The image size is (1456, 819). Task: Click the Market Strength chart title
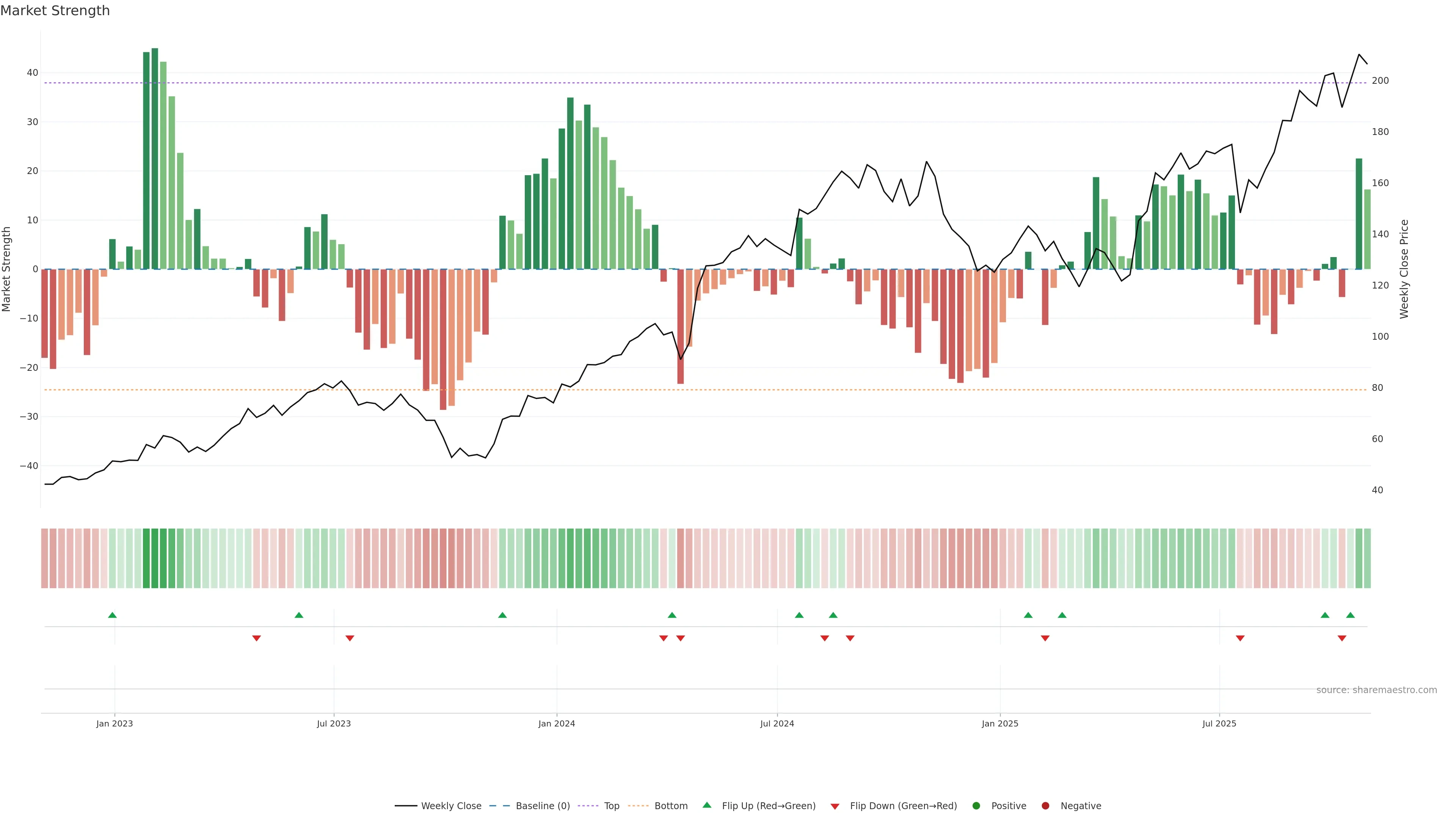coord(55,11)
